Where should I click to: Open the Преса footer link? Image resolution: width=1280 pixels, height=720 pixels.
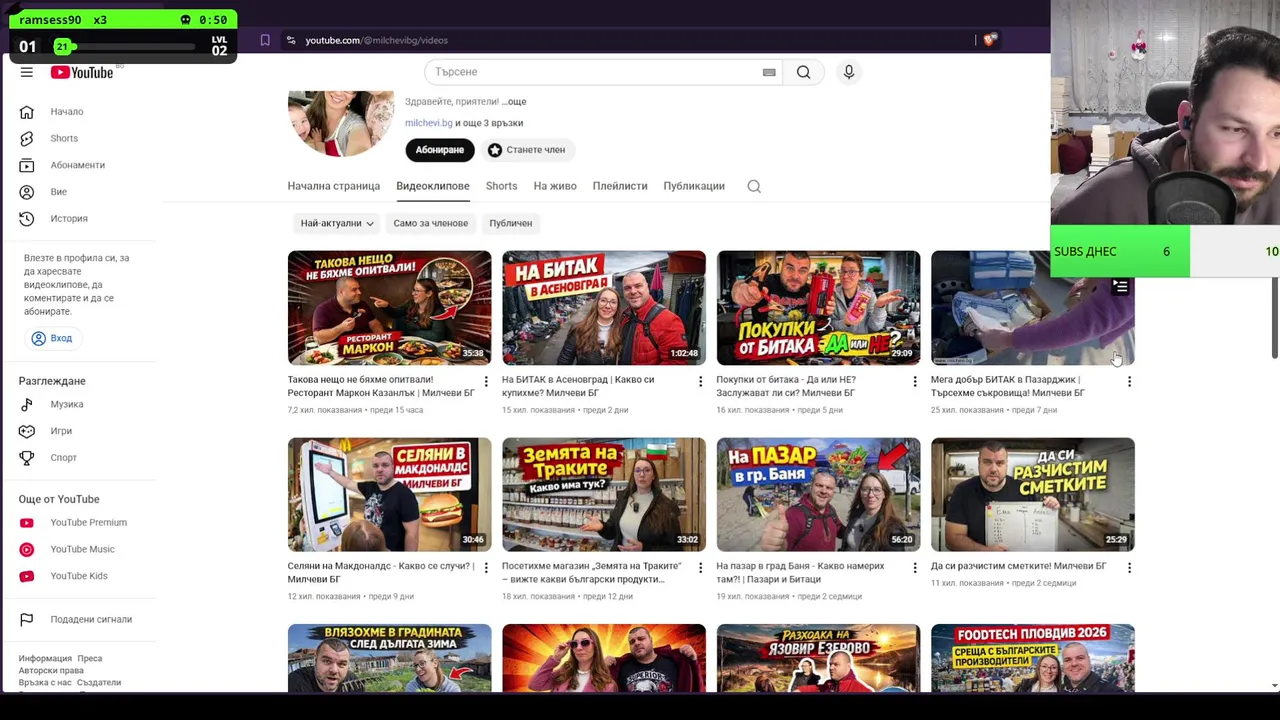pos(90,659)
